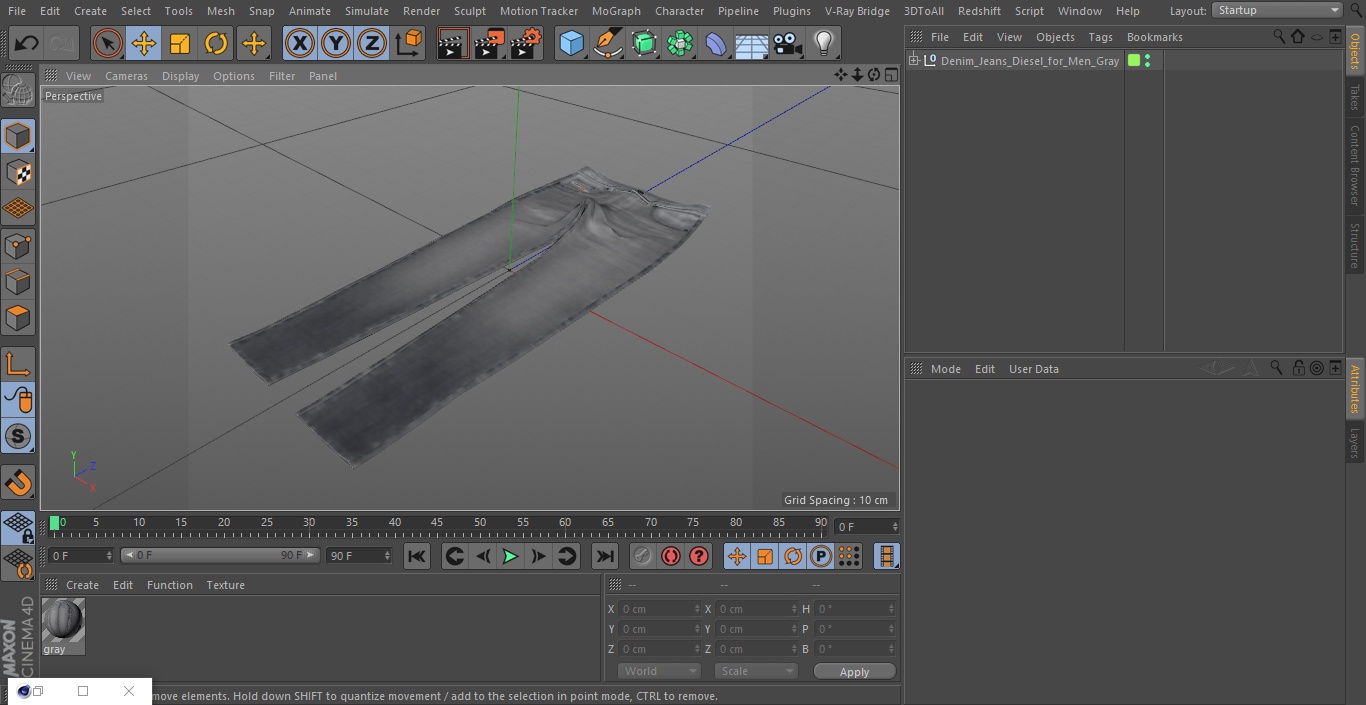Open the spline Pen tool
This screenshot has width=1366, height=705.
pos(608,43)
